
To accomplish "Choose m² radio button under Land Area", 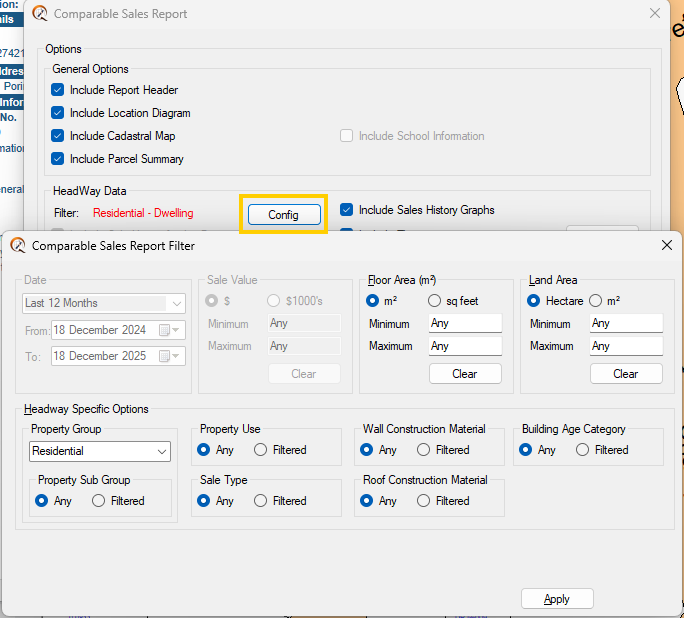I will click(596, 301).
